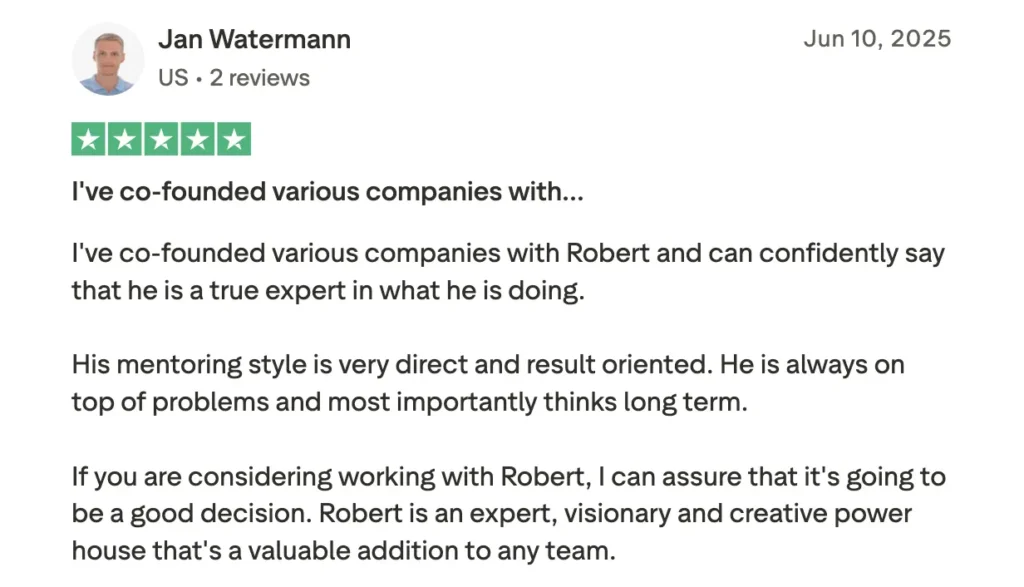Image resolution: width=1024 pixels, height=587 pixels.
Task: Click the Jun 10, 2025 review date
Action: pos(877,39)
